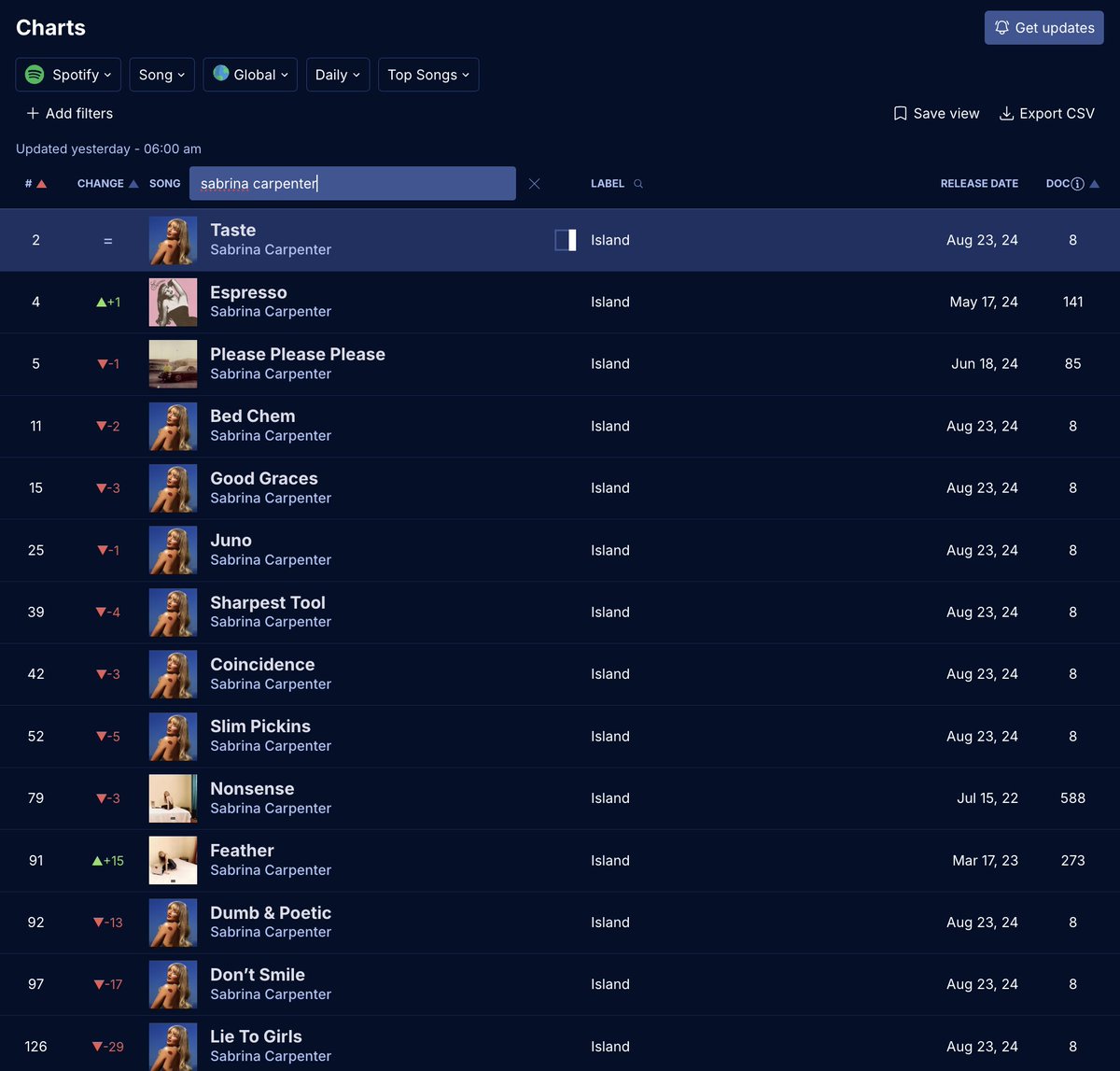Click the +15 change for Feather

coord(108,860)
